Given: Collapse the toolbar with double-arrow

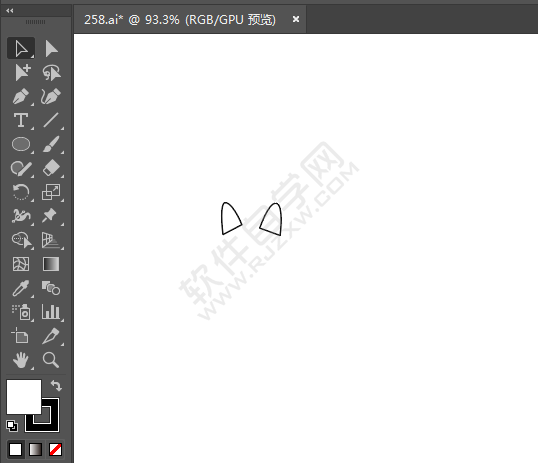Looking at the screenshot, I should (10, 11).
